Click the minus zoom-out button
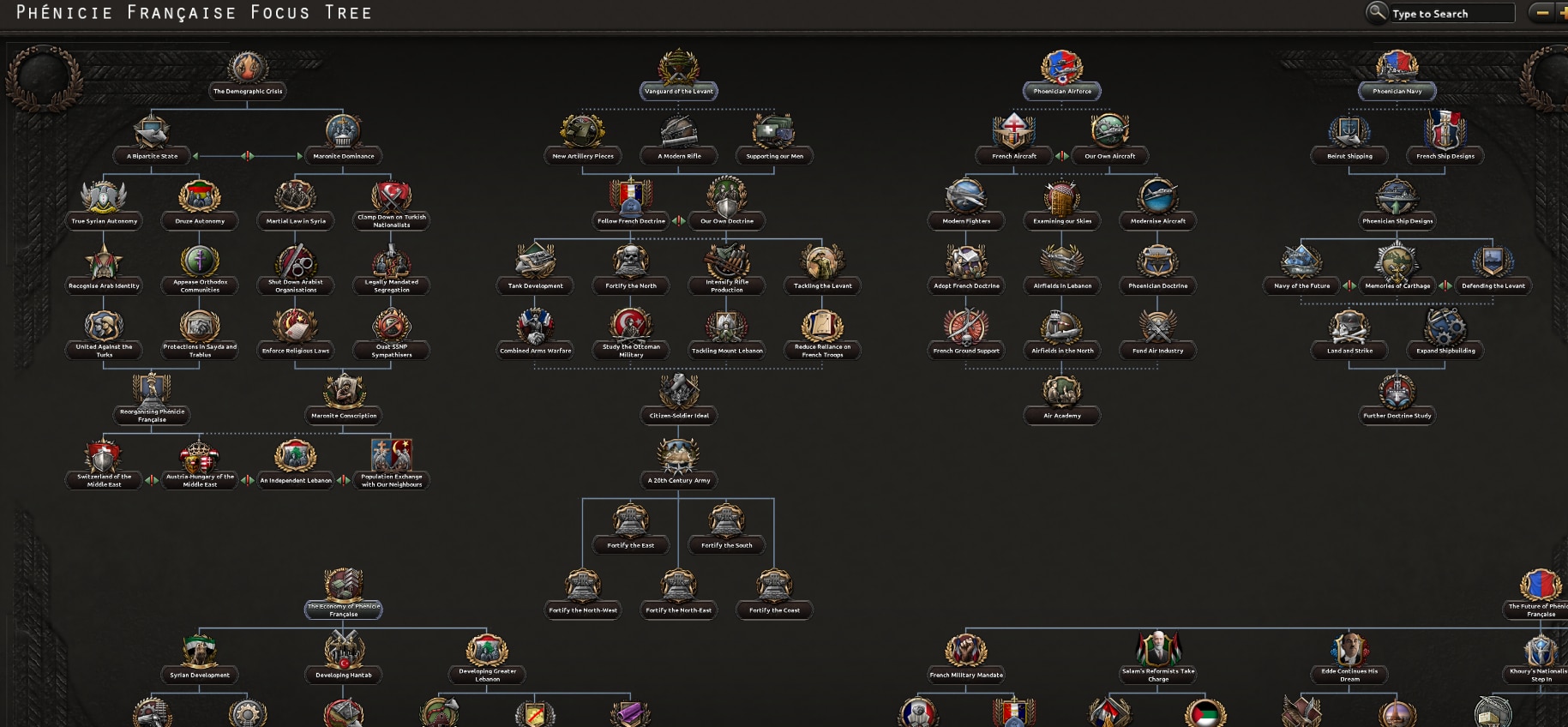Screen dimensions: 1568x727 point(1542,13)
